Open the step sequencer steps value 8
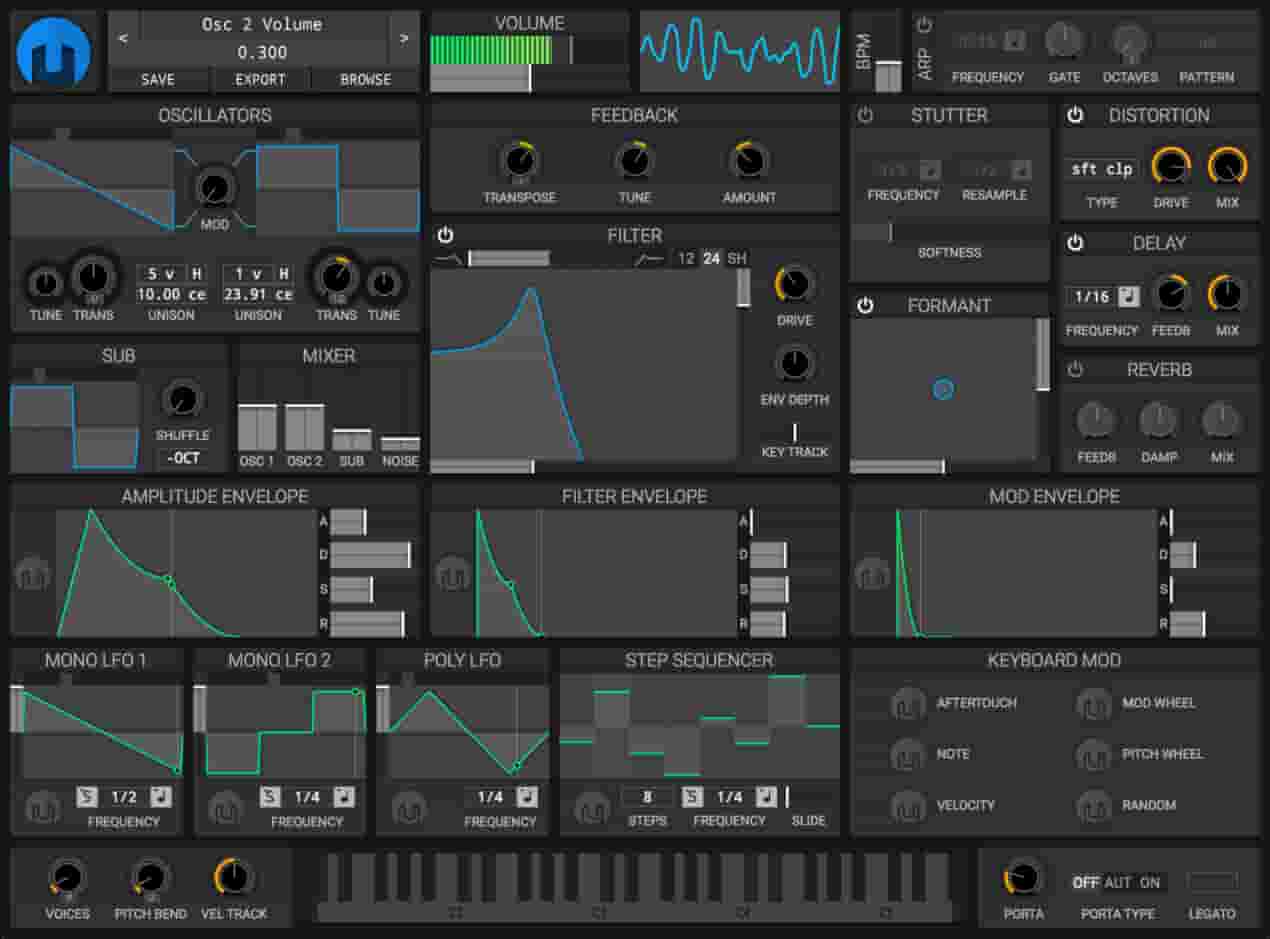Screen dimensions: 1270x939 click(646, 798)
